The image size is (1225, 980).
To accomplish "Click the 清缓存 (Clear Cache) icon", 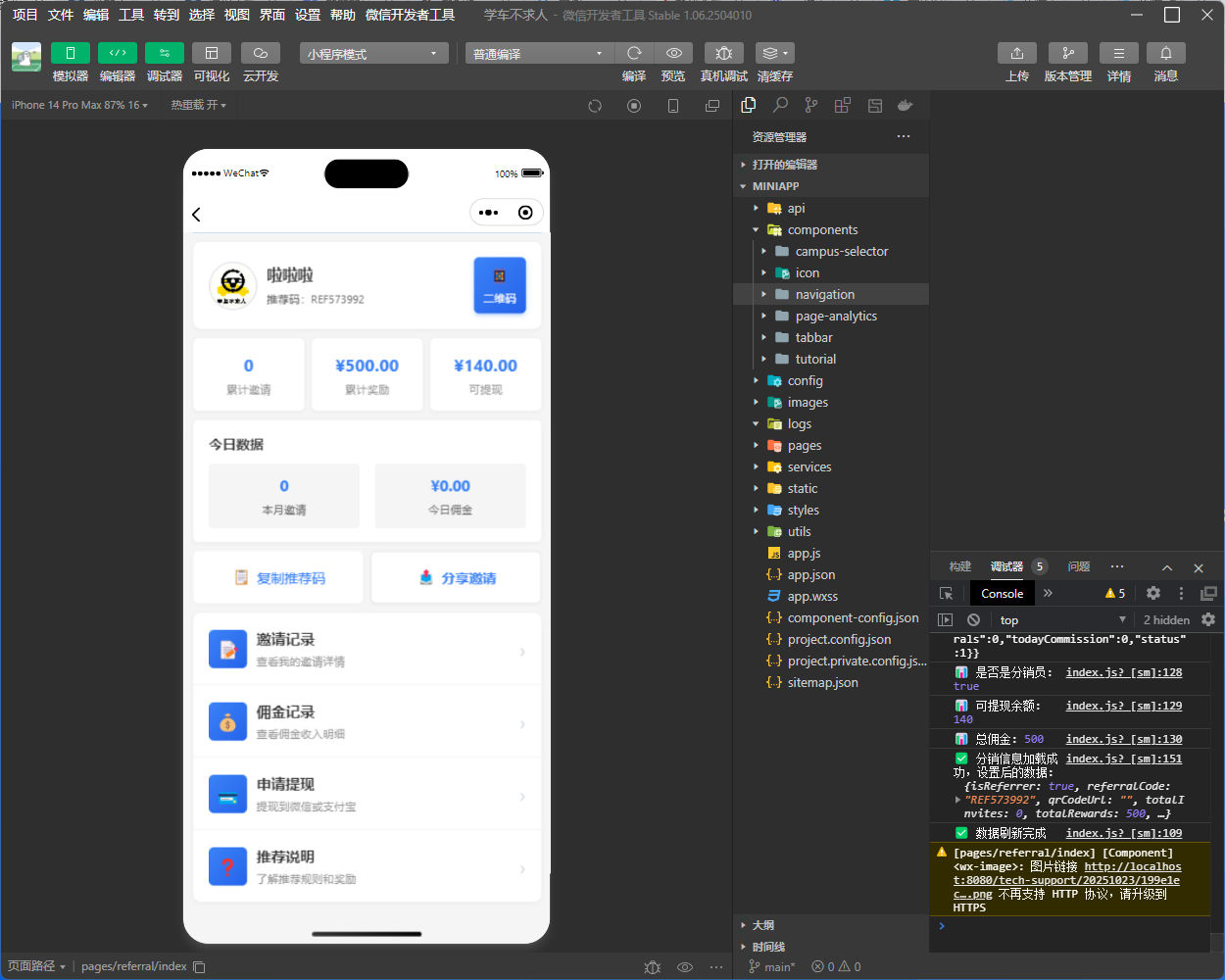I will [772, 53].
